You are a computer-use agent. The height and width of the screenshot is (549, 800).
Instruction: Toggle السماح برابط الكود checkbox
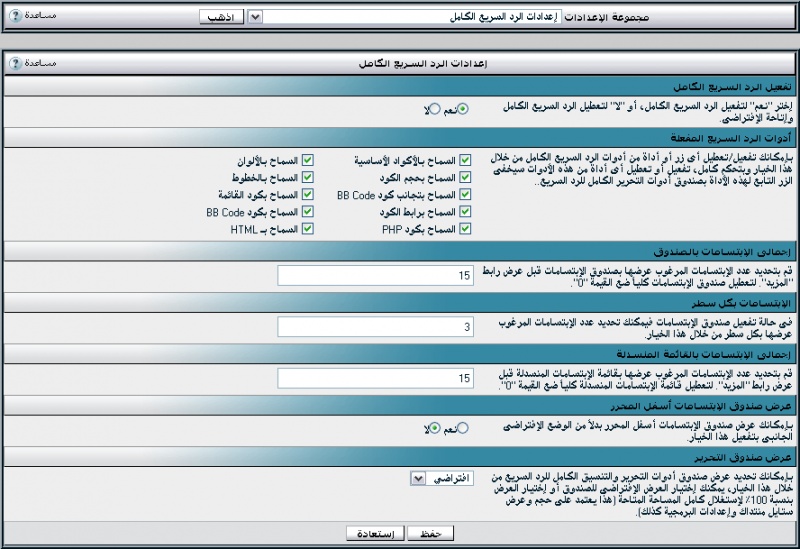click(x=465, y=212)
